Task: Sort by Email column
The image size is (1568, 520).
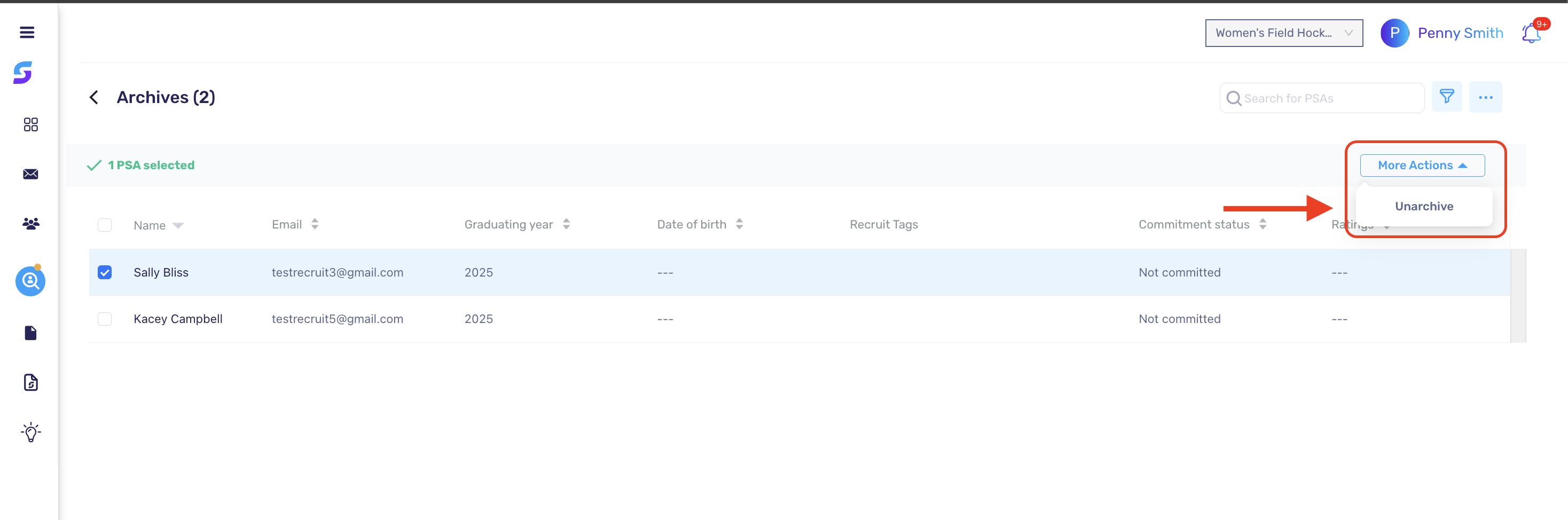Action: (315, 224)
